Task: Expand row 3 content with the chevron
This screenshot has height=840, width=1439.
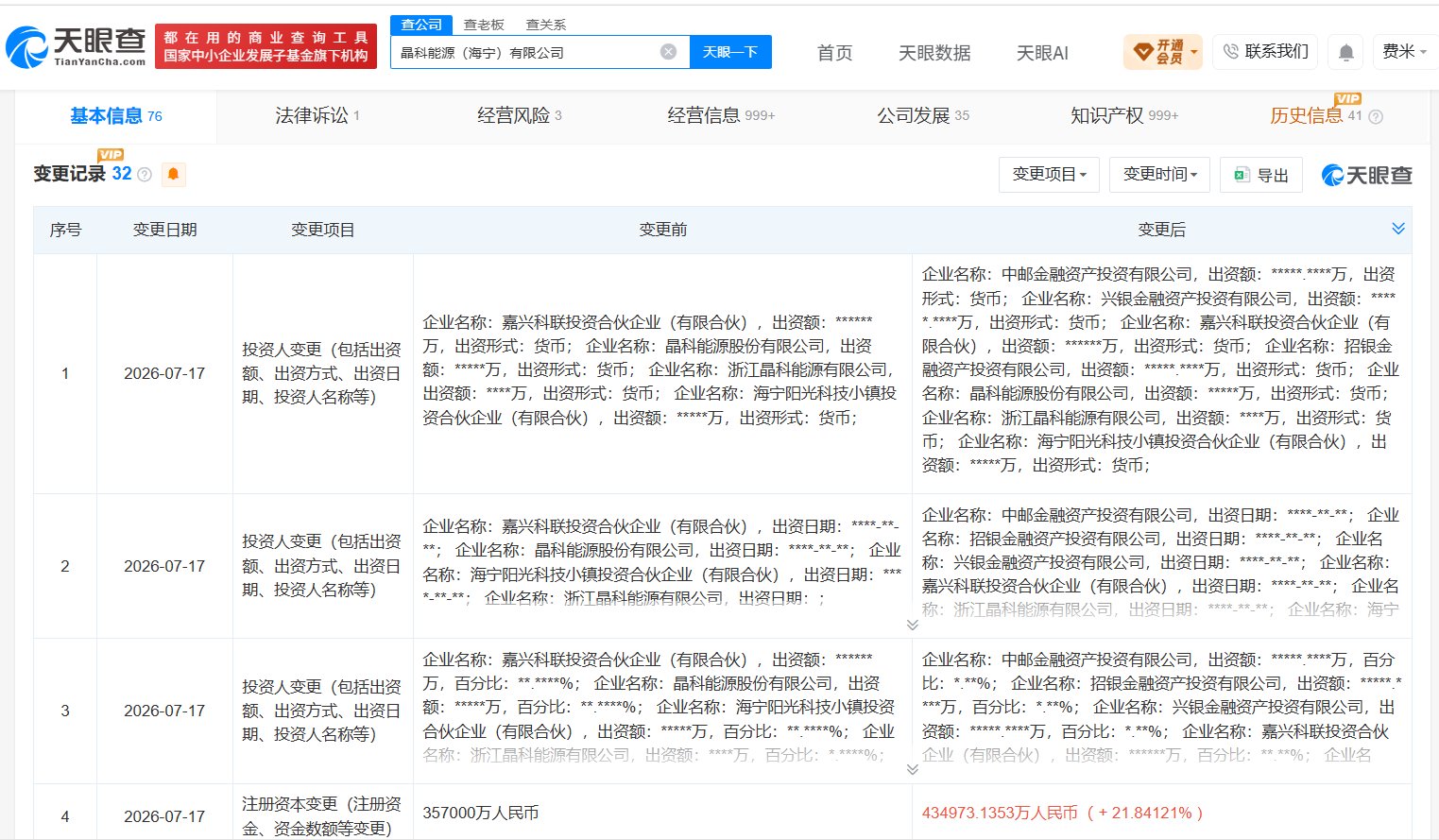Action: click(912, 769)
